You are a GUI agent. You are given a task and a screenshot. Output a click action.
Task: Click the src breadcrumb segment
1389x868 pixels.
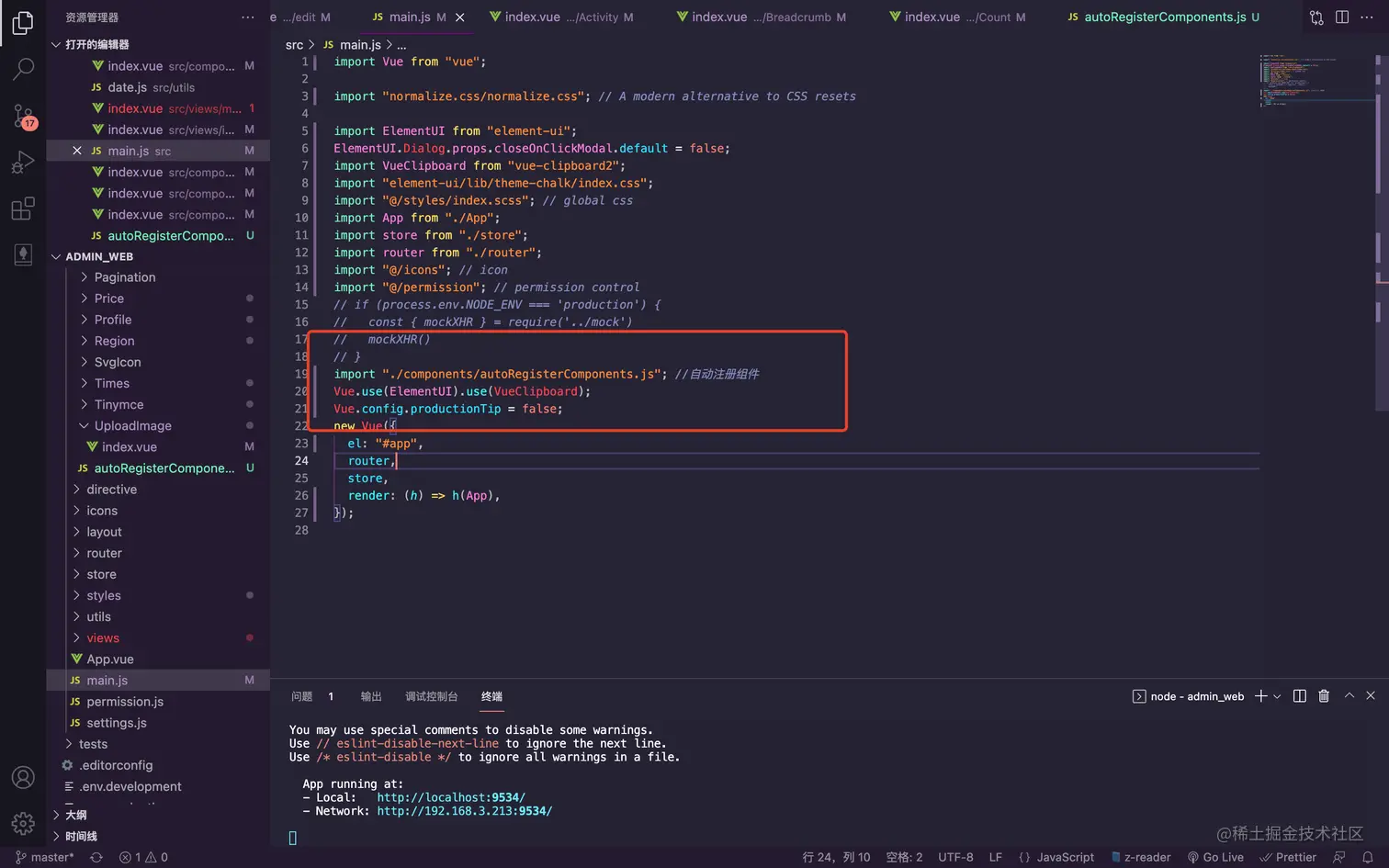(x=294, y=44)
